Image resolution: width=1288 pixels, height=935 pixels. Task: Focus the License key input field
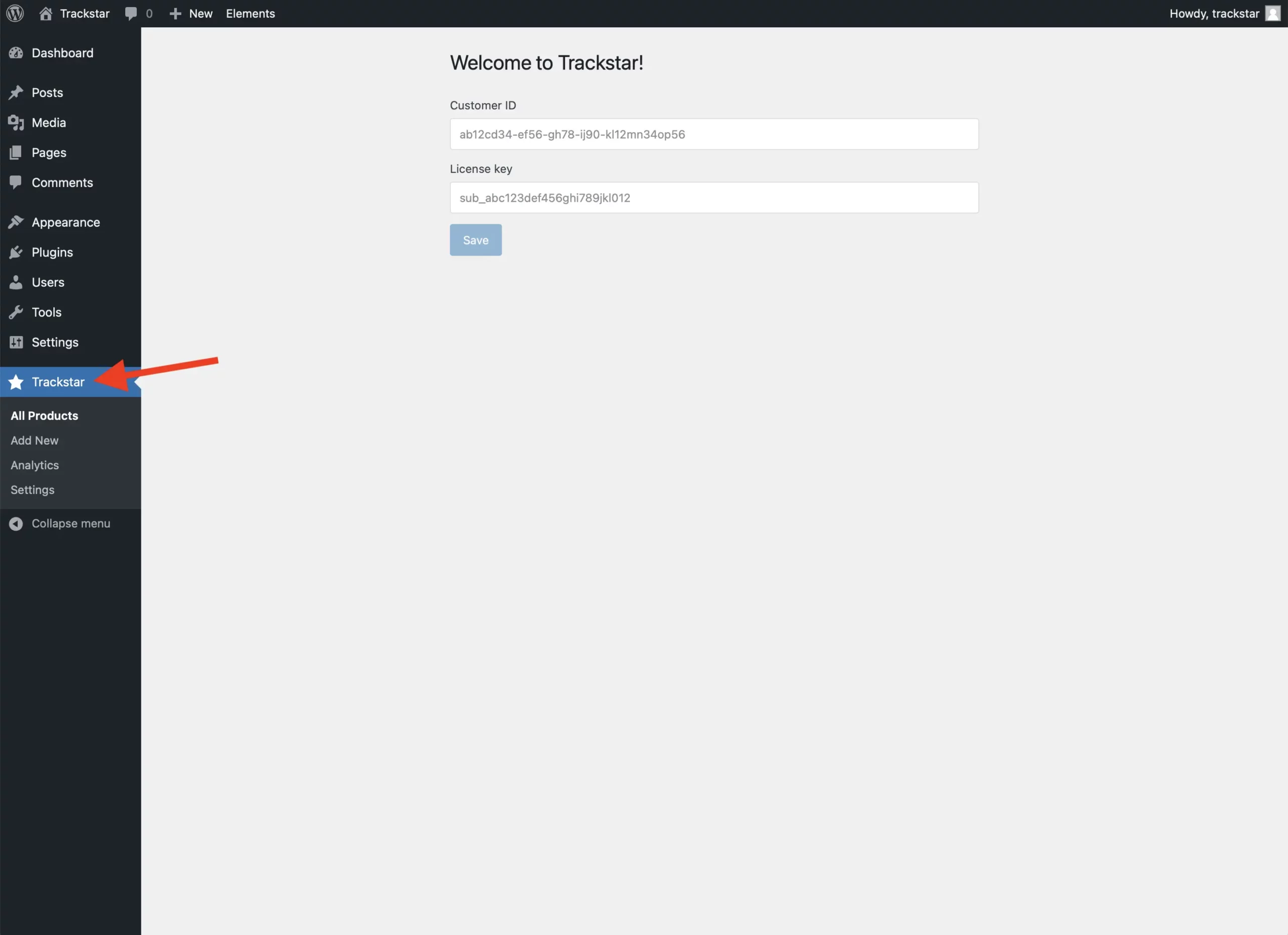point(714,198)
